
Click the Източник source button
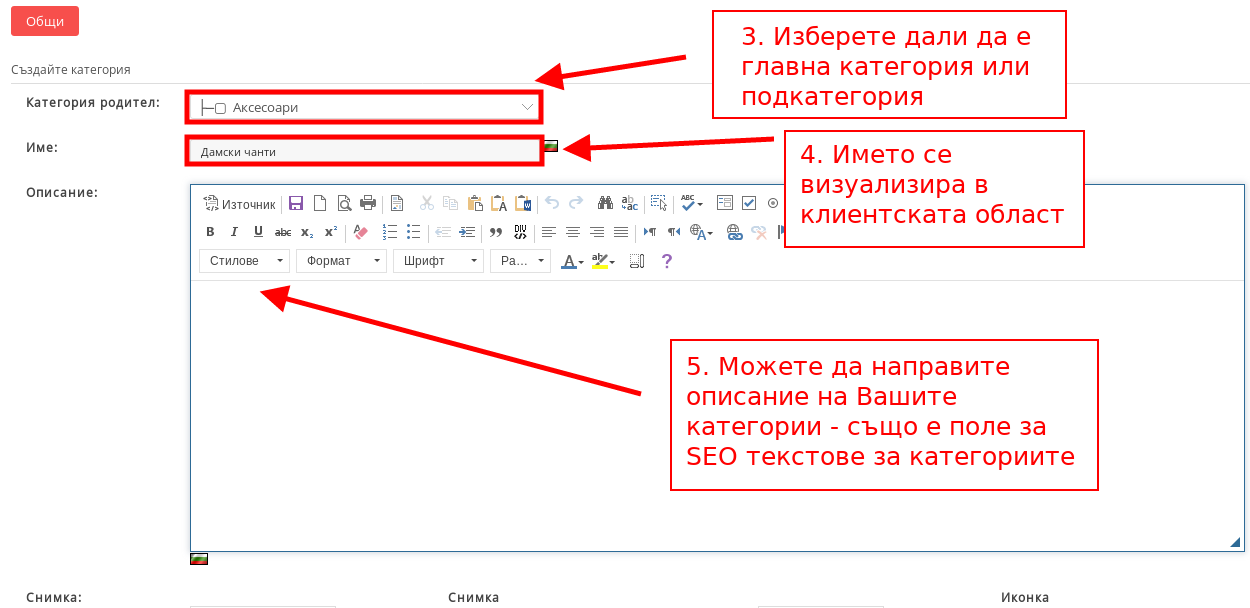239,204
